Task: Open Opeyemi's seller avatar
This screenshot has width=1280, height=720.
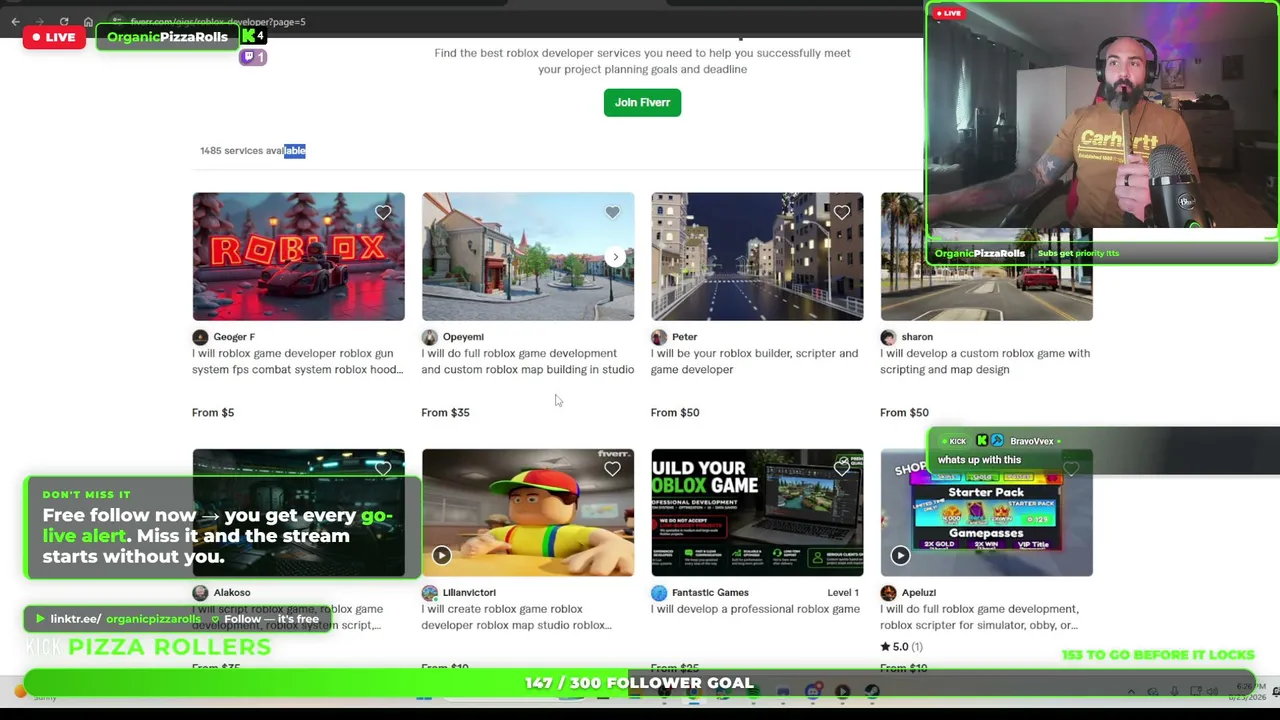Action: pyautogui.click(x=430, y=337)
